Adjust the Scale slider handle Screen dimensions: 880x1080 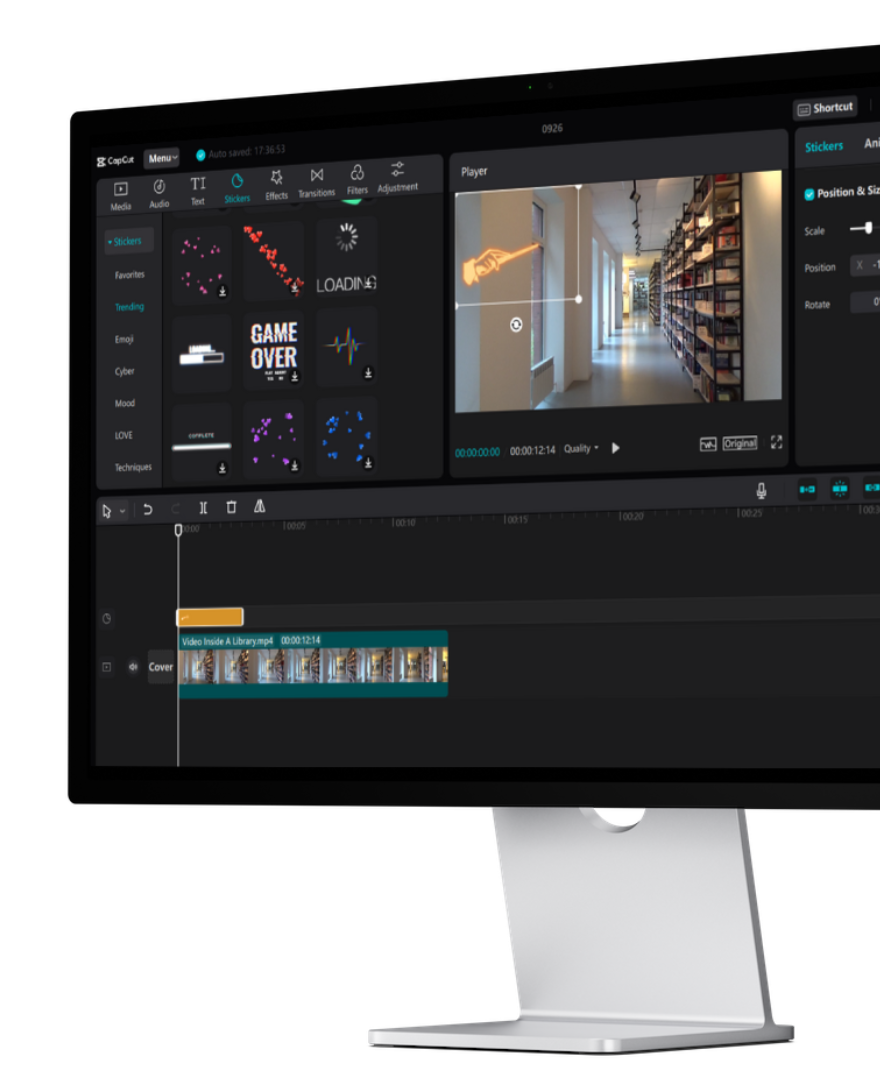point(868,227)
